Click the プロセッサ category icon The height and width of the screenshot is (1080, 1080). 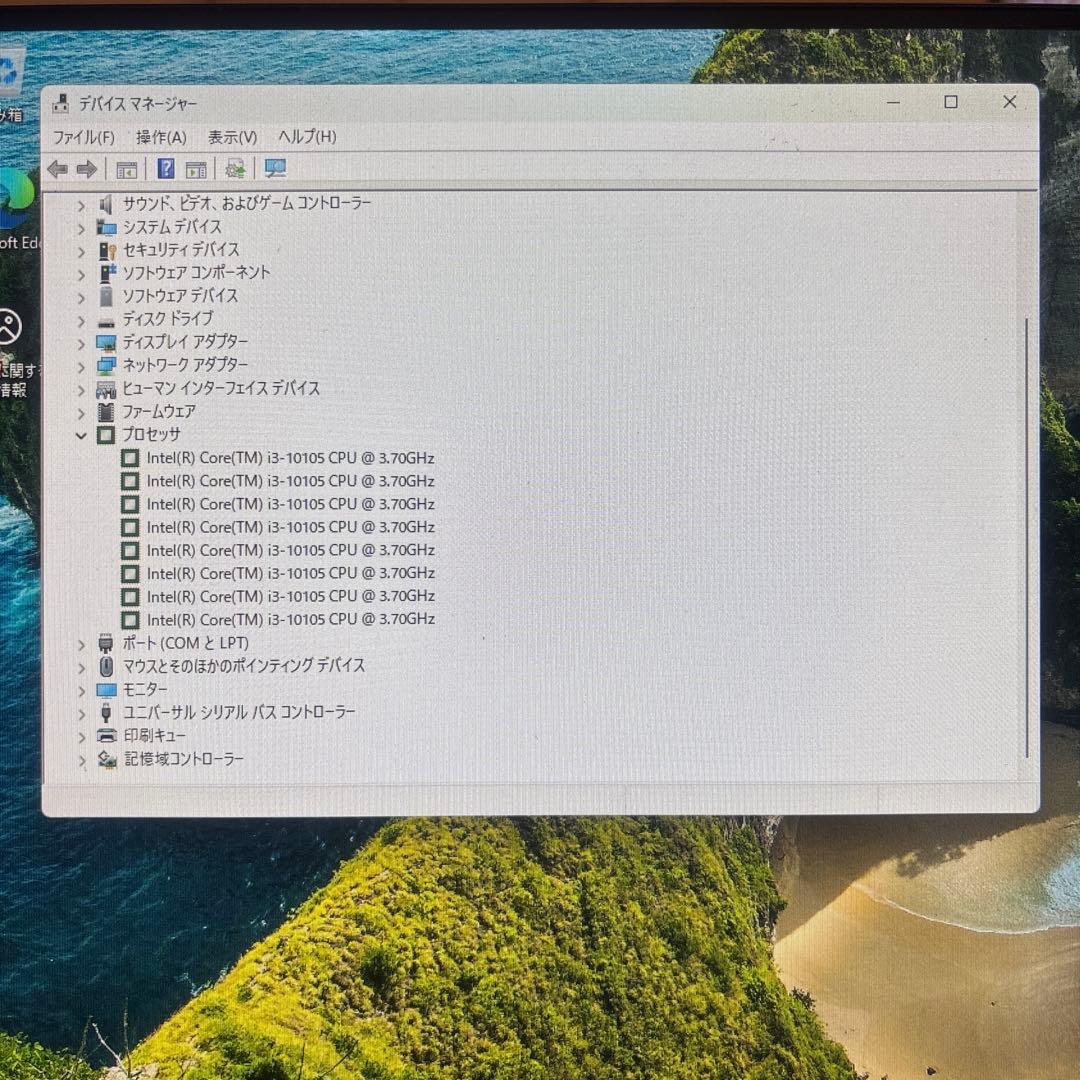pos(106,435)
